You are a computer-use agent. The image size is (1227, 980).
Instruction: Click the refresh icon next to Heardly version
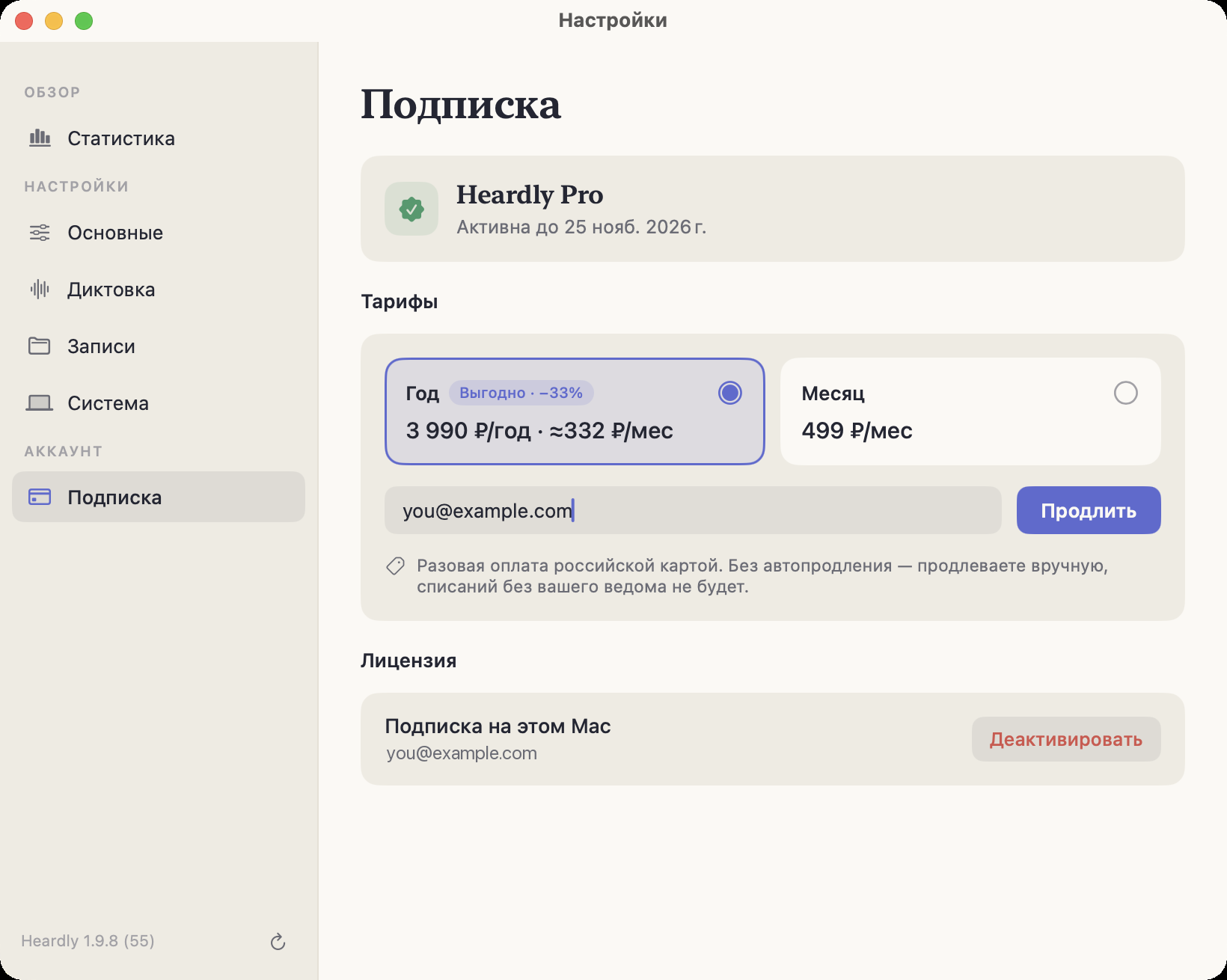pos(278,942)
